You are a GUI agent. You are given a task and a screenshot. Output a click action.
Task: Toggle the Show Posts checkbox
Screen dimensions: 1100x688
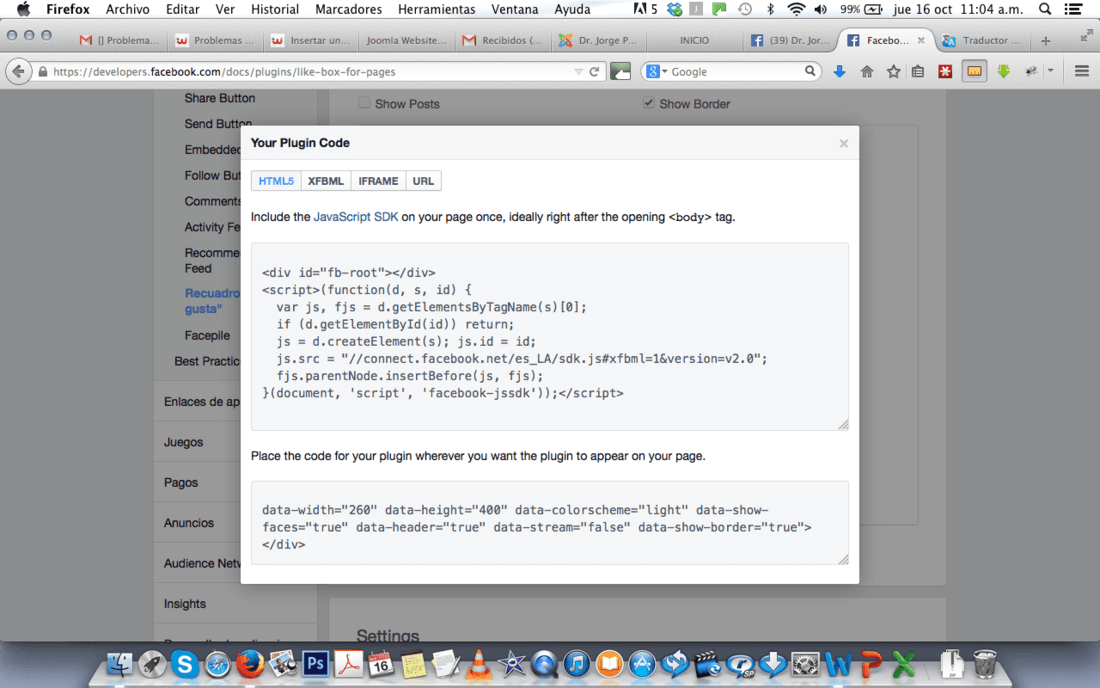point(364,103)
